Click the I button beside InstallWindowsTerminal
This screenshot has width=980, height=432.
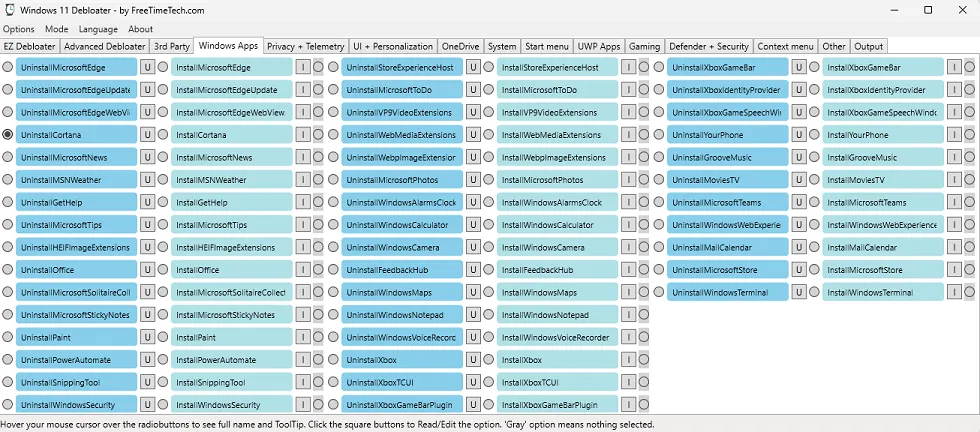point(954,293)
